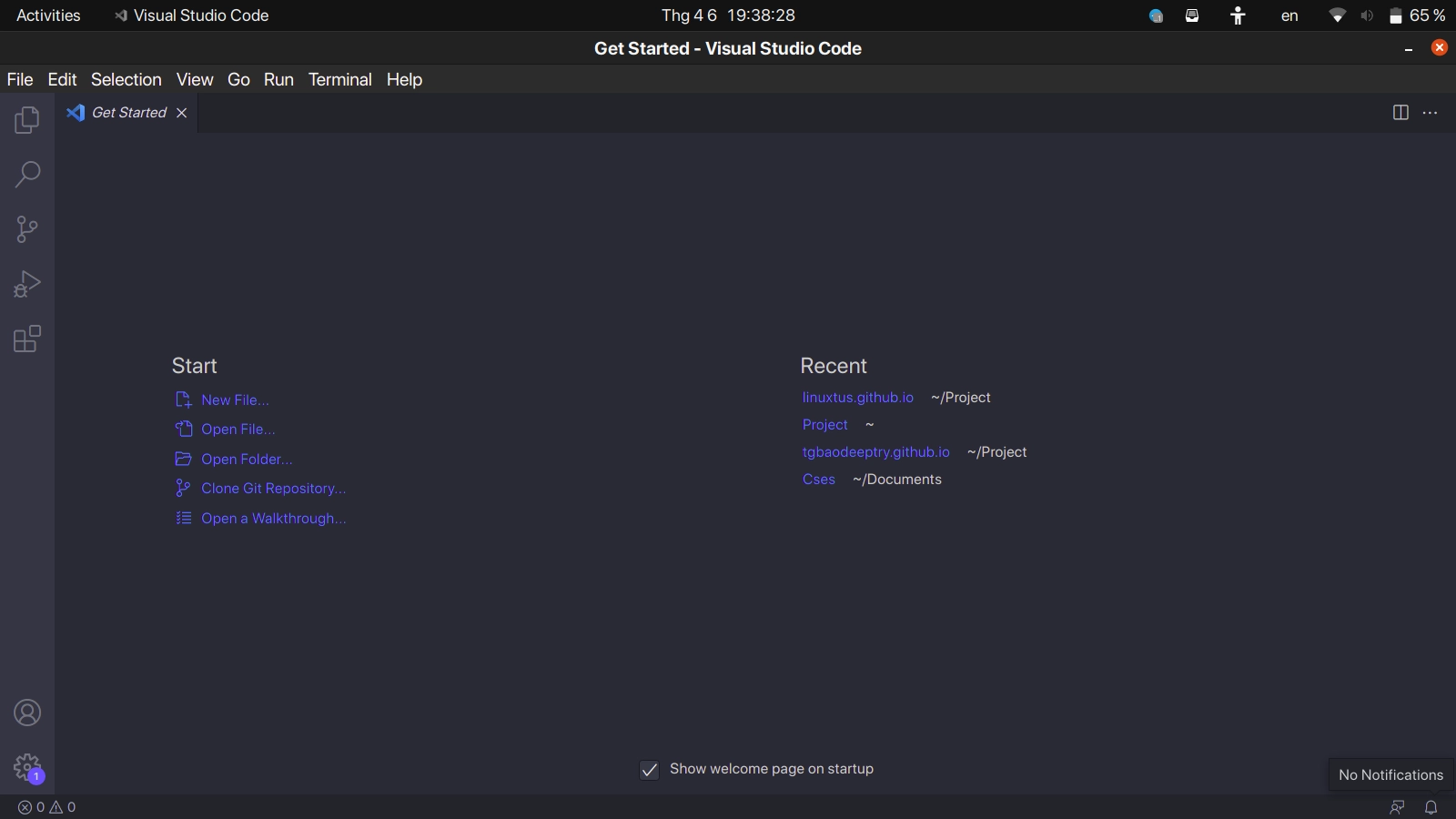This screenshot has width=1456, height=819.
Task: Click the battery 65 % indicator
Action: point(1417,15)
